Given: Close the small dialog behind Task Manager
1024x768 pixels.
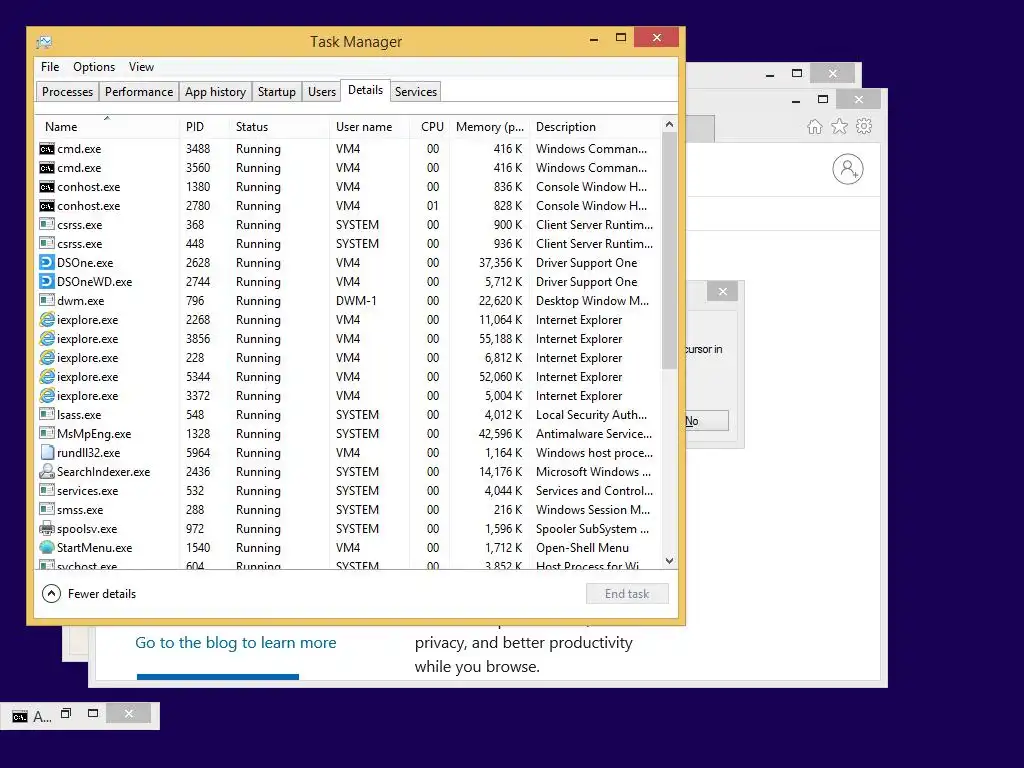Looking at the screenshot, I should pos(722,291).
